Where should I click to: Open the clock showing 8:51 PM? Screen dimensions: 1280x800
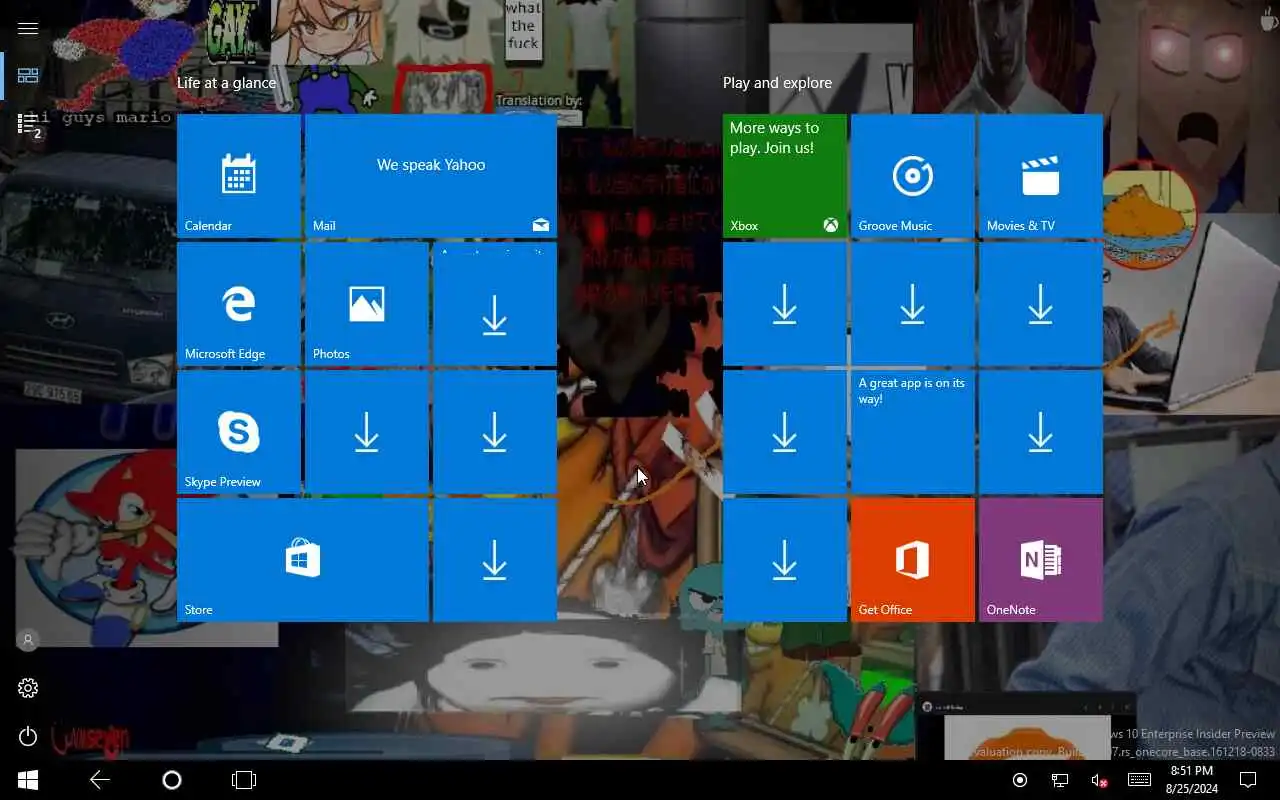(1190, 780)
